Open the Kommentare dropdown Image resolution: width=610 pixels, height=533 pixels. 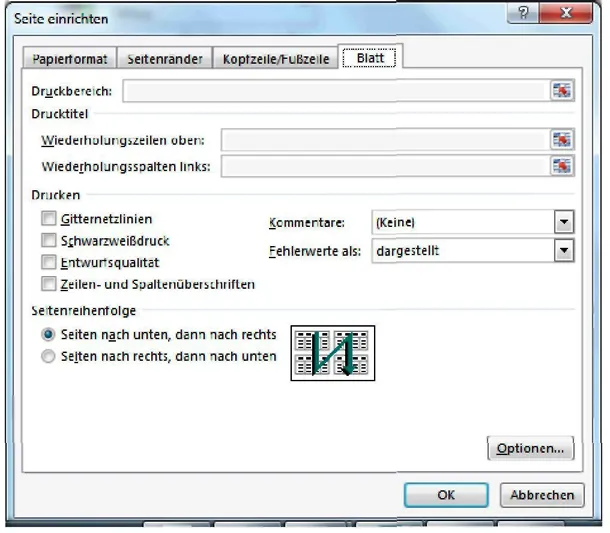point(565,222)
